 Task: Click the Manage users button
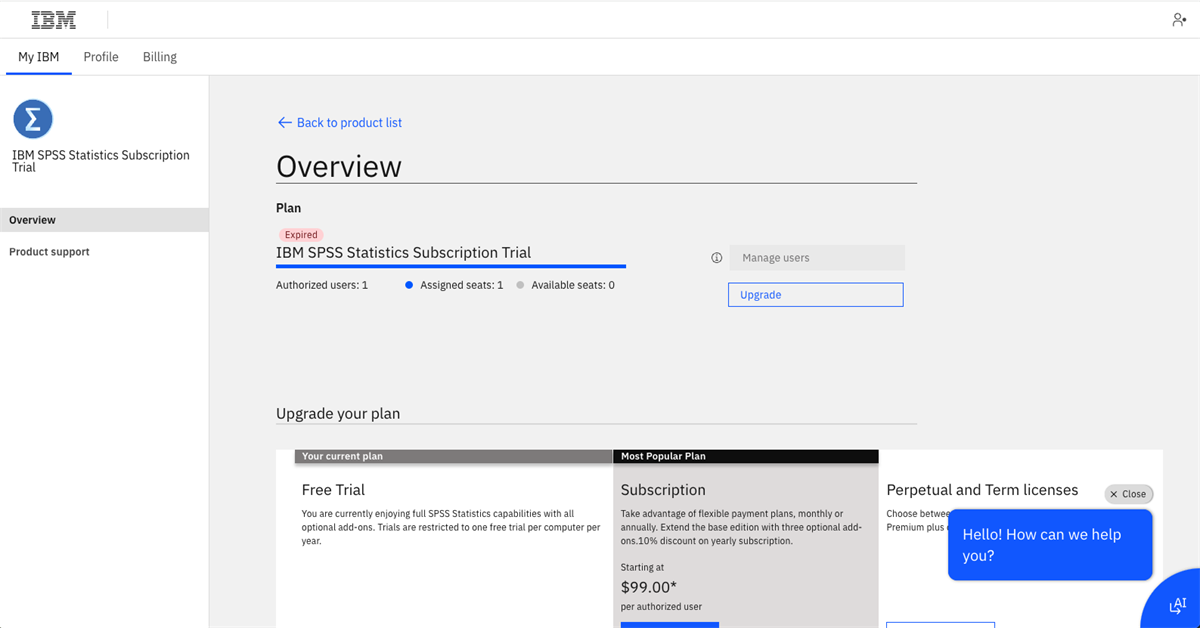click(816, 258)
